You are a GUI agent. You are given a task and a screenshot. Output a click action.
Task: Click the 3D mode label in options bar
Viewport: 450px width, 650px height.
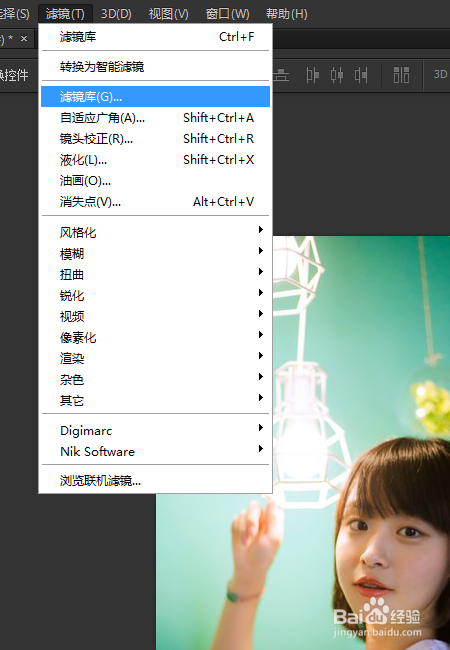(440, 74)
